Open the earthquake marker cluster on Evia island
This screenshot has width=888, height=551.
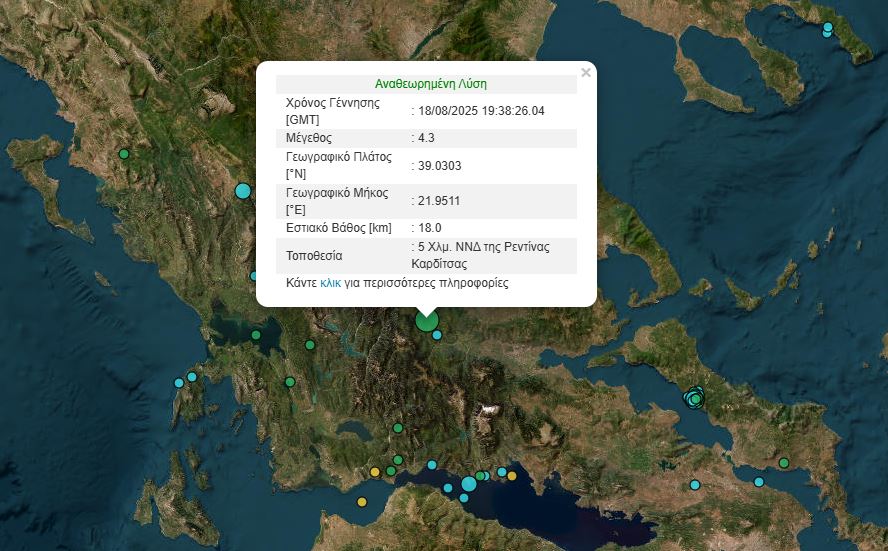(694, 398)
